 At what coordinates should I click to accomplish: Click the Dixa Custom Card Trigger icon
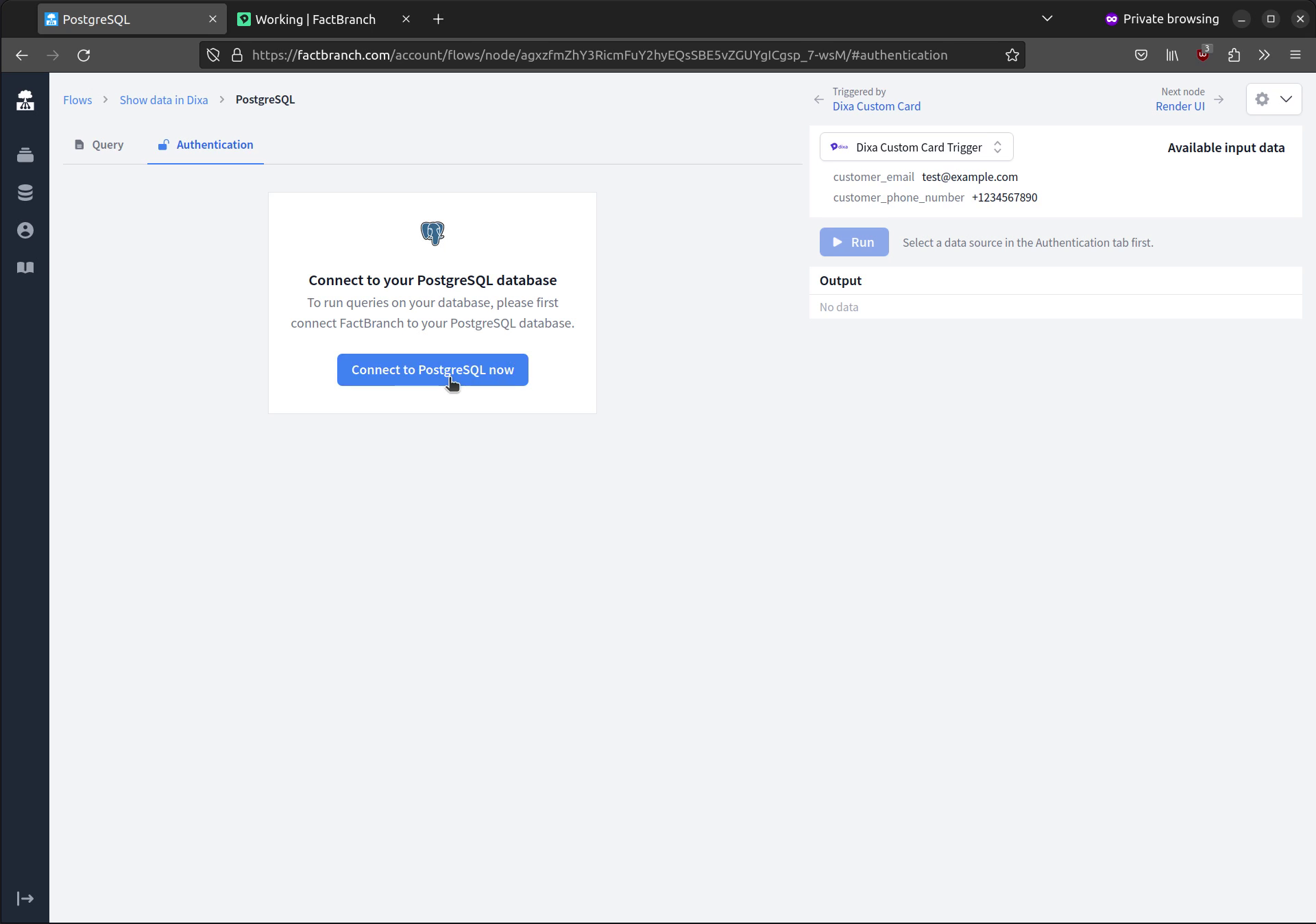(839, 147)
